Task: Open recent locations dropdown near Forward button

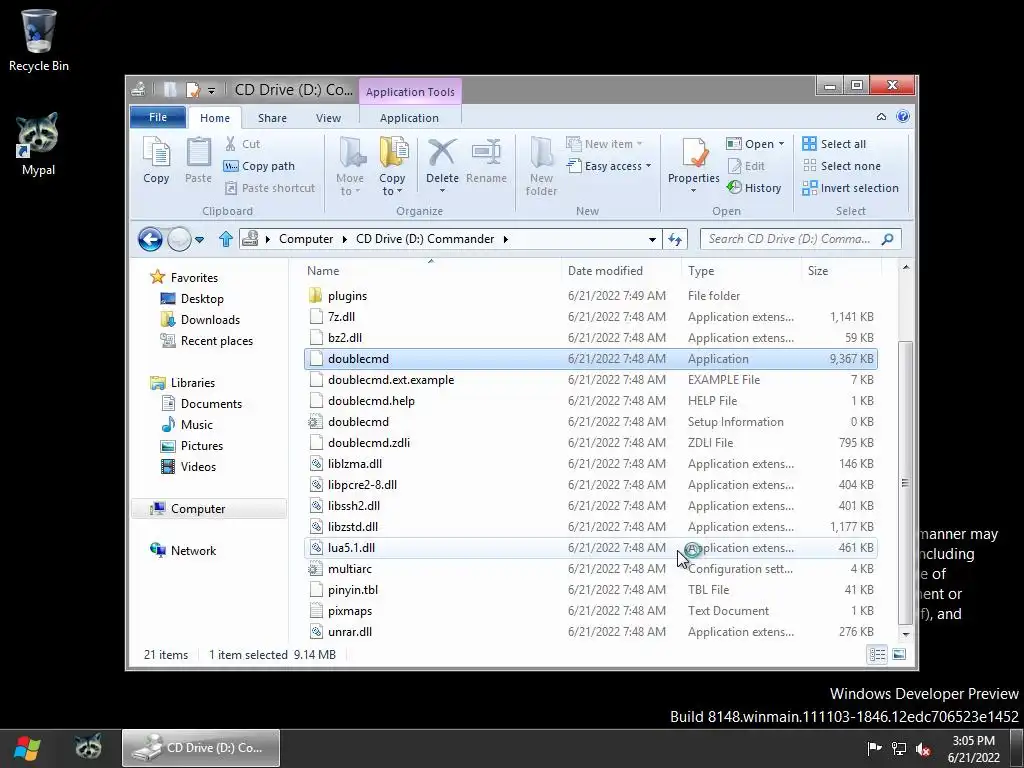Action: pos(199,240)
